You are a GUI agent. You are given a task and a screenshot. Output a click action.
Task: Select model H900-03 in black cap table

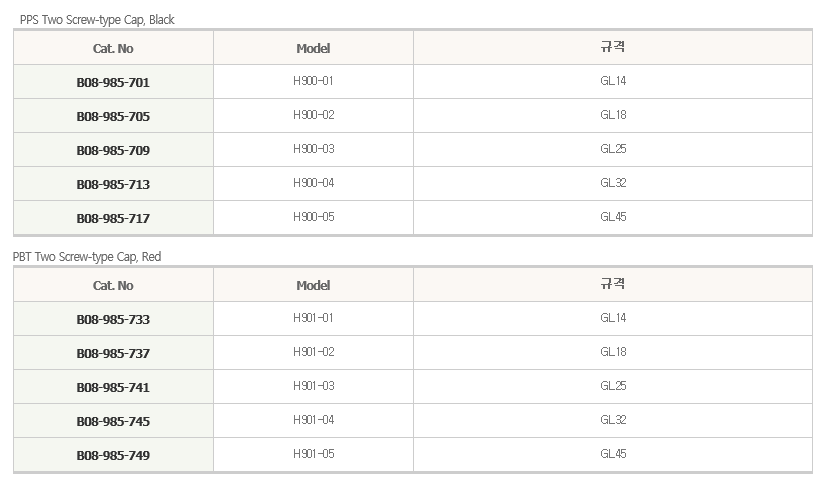[314, 149]
